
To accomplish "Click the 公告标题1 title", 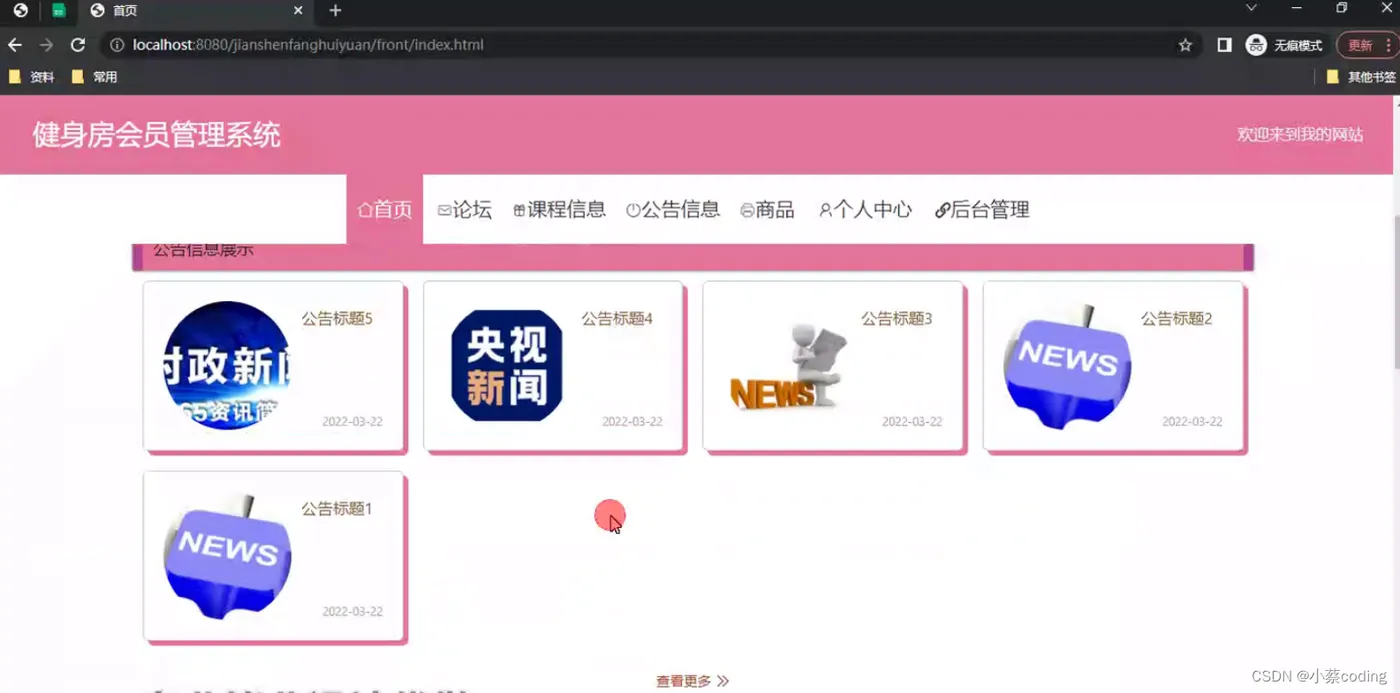I will tap(337, 509).
